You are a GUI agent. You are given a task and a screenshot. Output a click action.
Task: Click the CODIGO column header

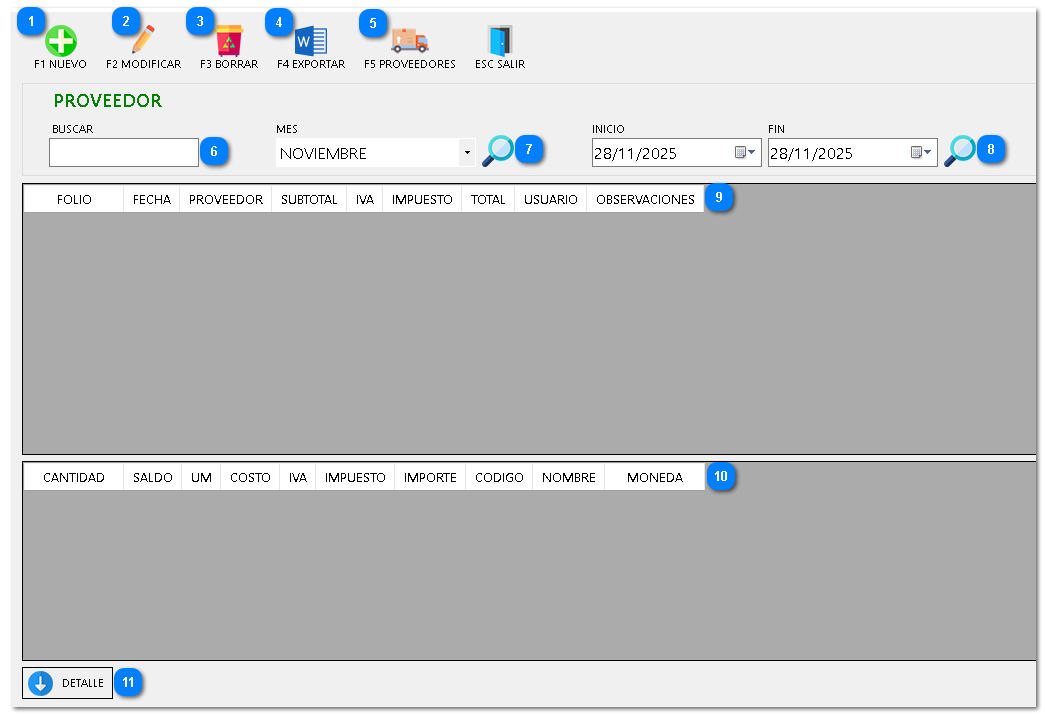(499, 477)
